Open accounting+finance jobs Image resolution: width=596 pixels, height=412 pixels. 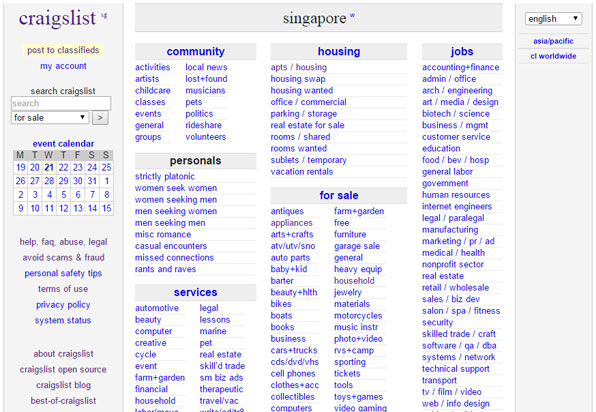(x=461, y=67)
